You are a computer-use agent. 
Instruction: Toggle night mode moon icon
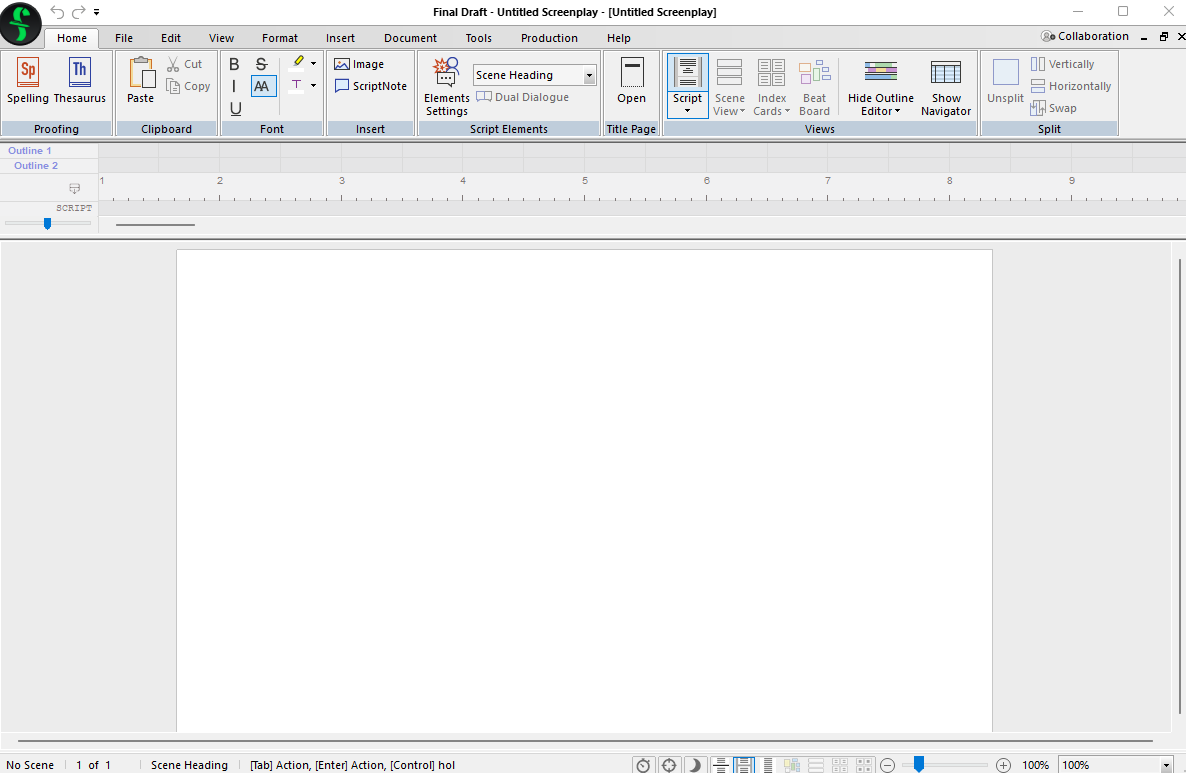[694, 765]
